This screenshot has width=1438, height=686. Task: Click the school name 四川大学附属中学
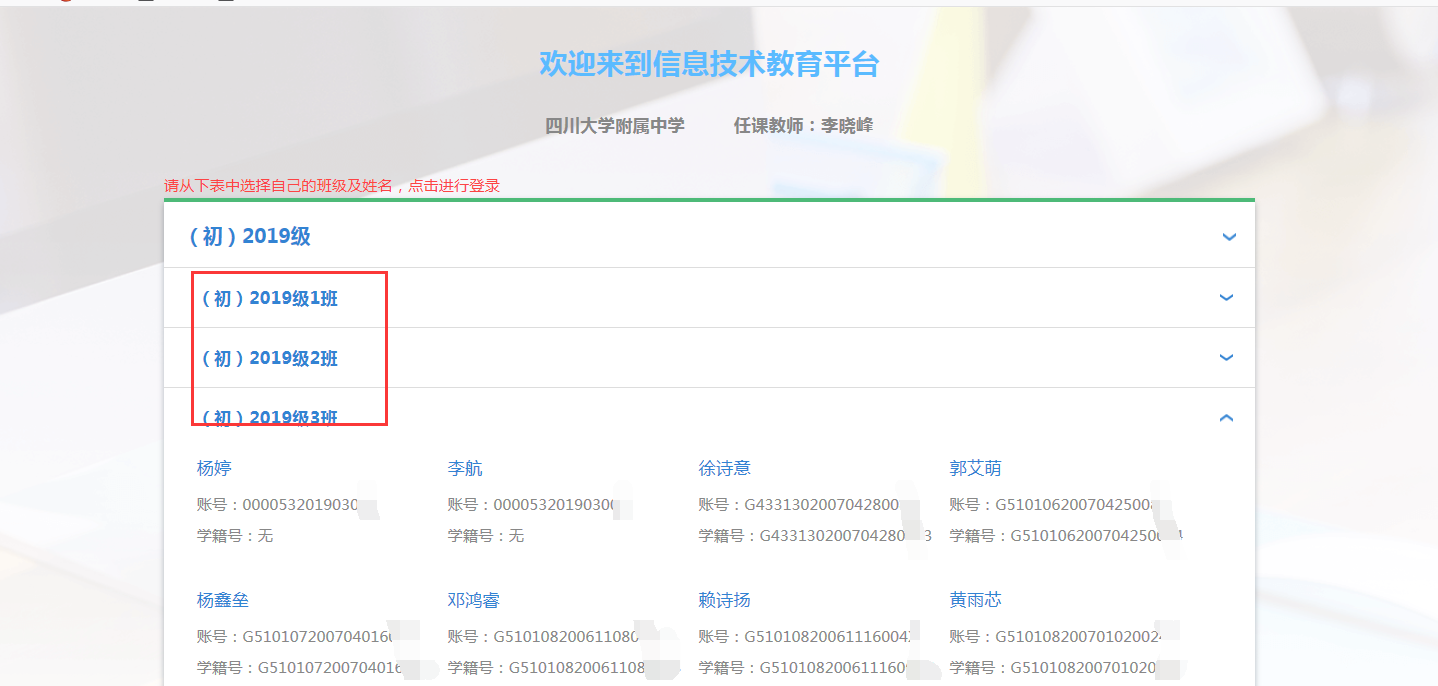[615, 126]
